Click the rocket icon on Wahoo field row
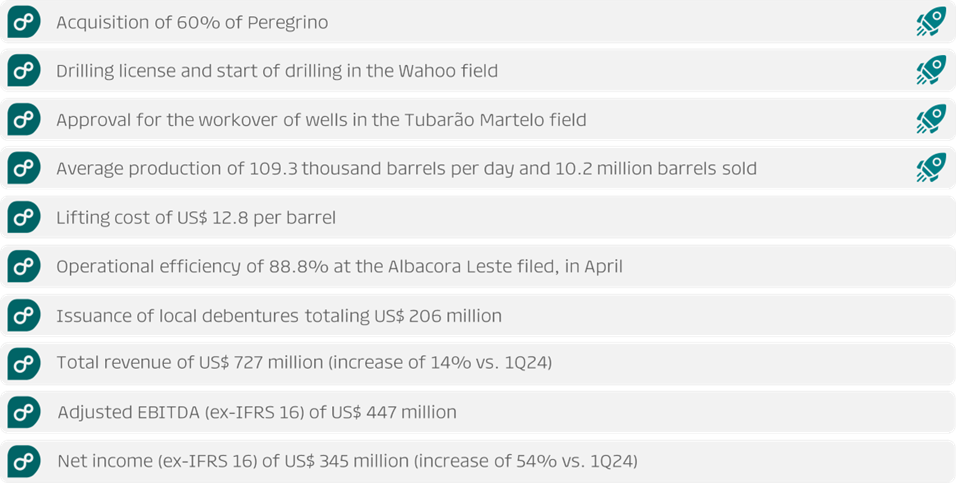 point(930,70)
